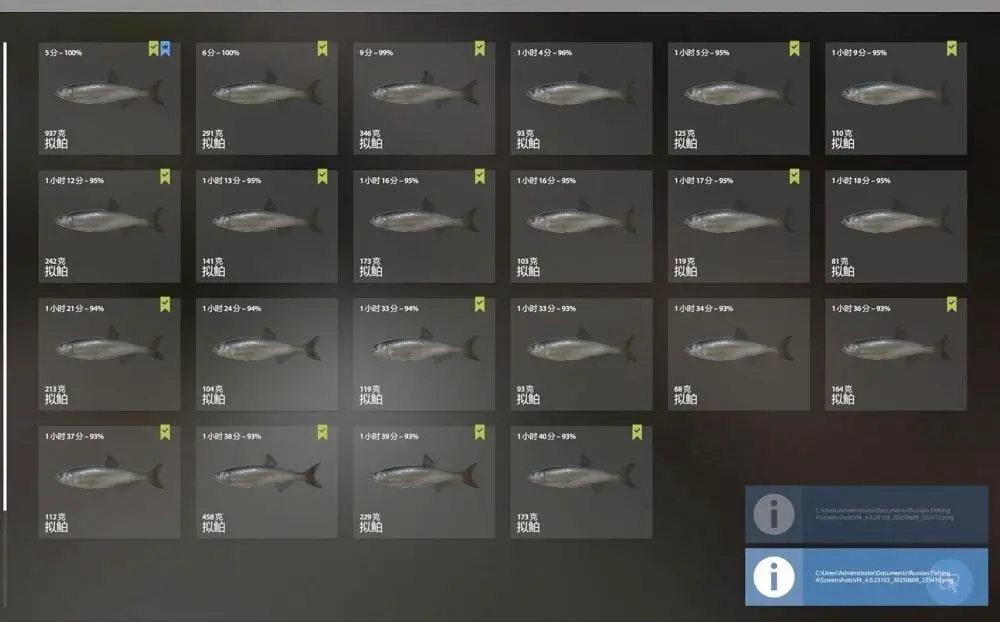1000x622 pixels.
Task: Click the green check mark on 242克 card
Action: (x=165, y=176)
